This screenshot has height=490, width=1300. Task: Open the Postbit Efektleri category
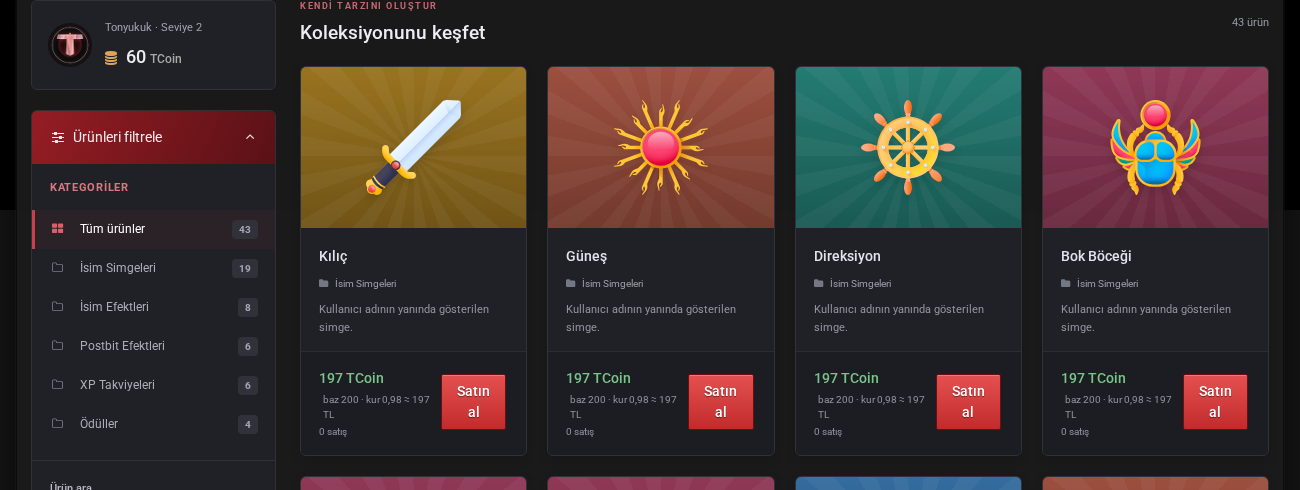click(154, 346)
